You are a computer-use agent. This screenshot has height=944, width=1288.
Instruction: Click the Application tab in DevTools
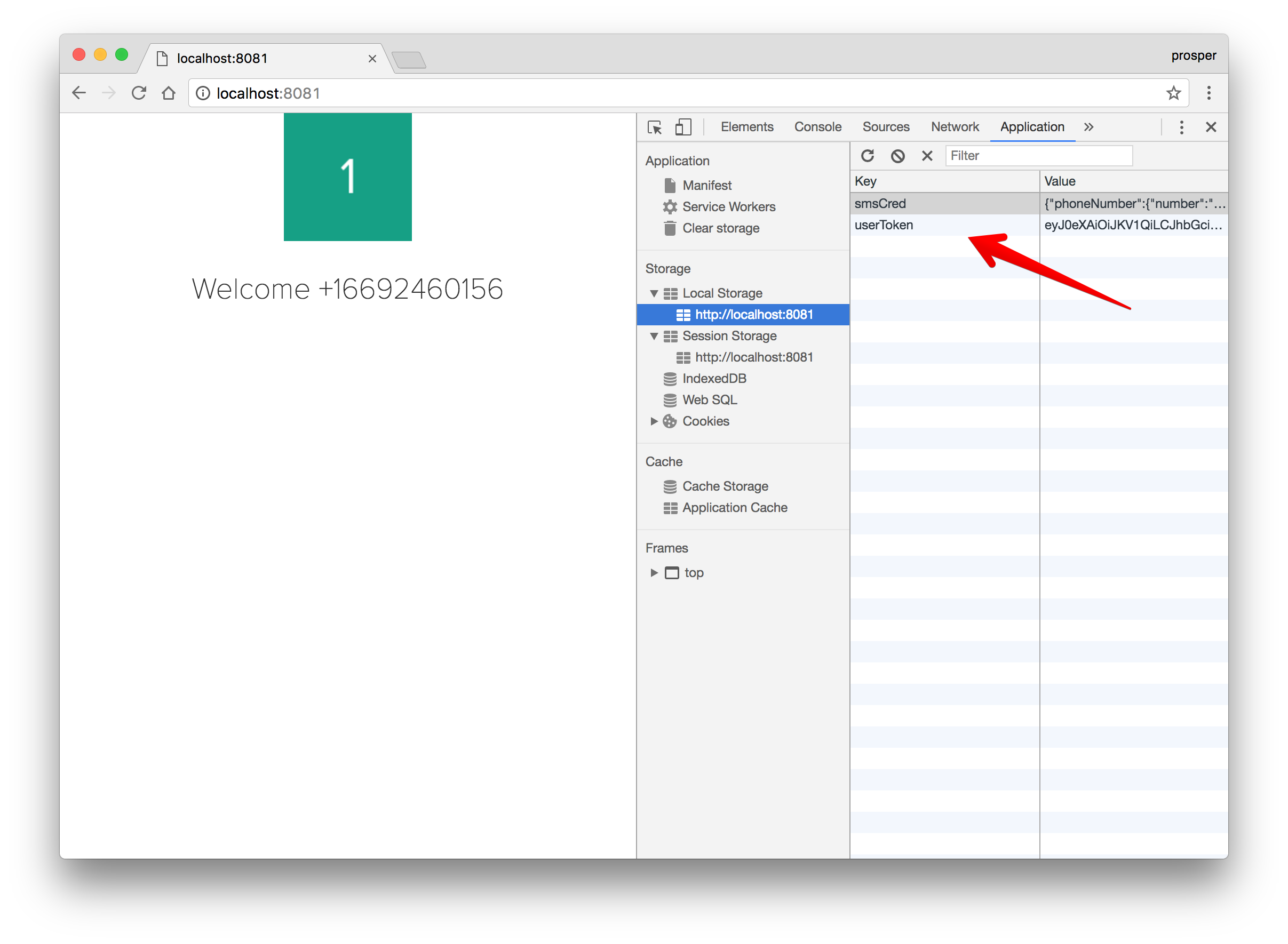coord(1032,126)
